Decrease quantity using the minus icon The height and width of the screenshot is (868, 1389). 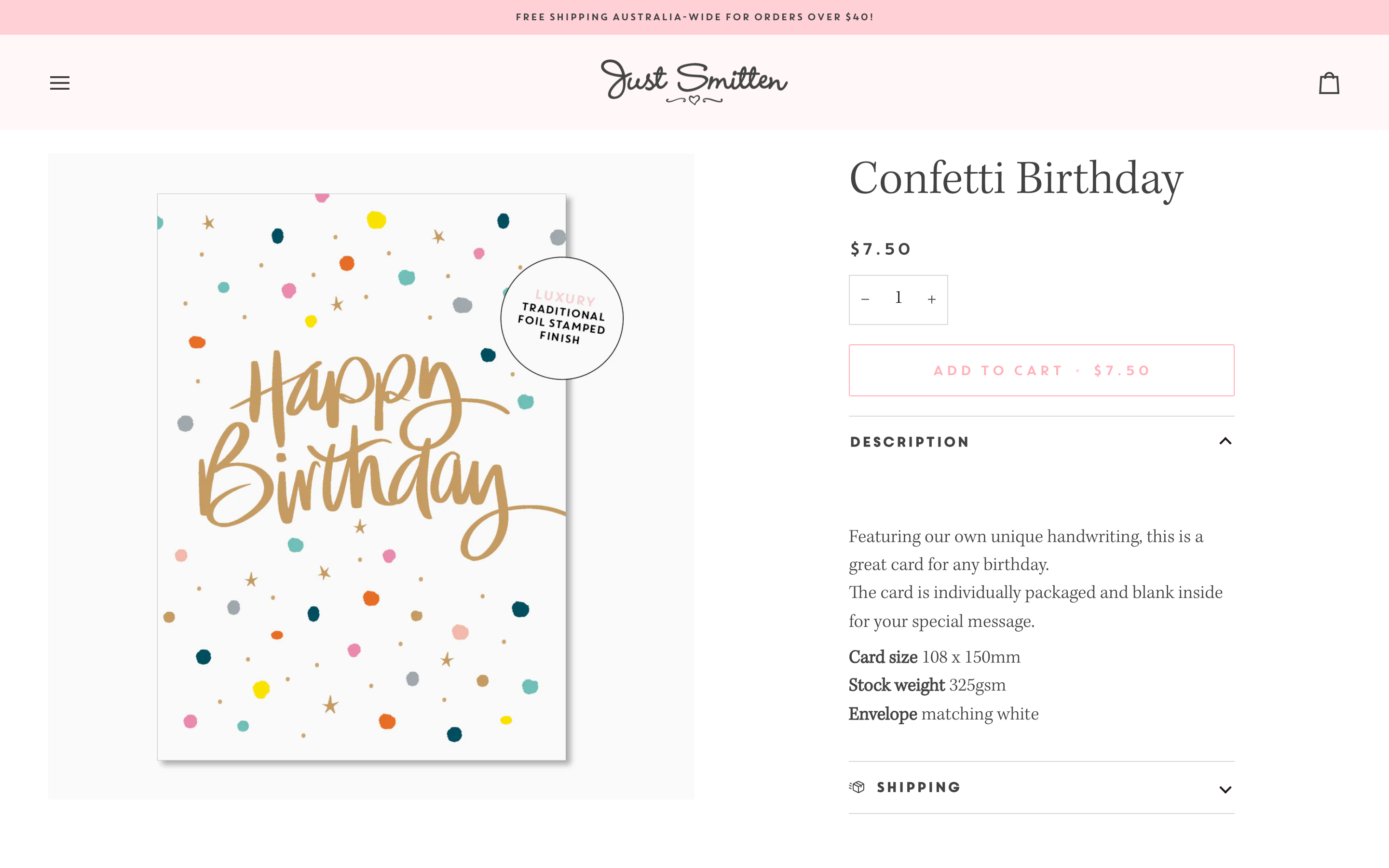tap(865, 299)
